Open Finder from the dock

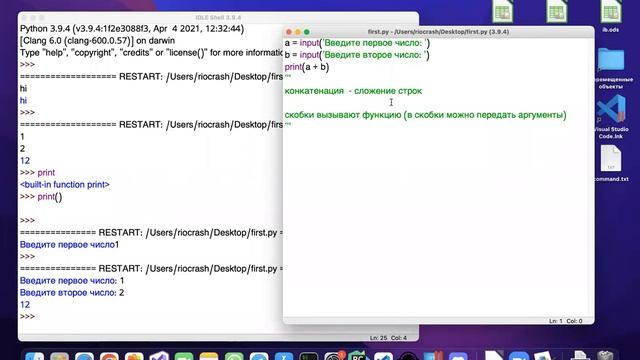coord(35,356)
